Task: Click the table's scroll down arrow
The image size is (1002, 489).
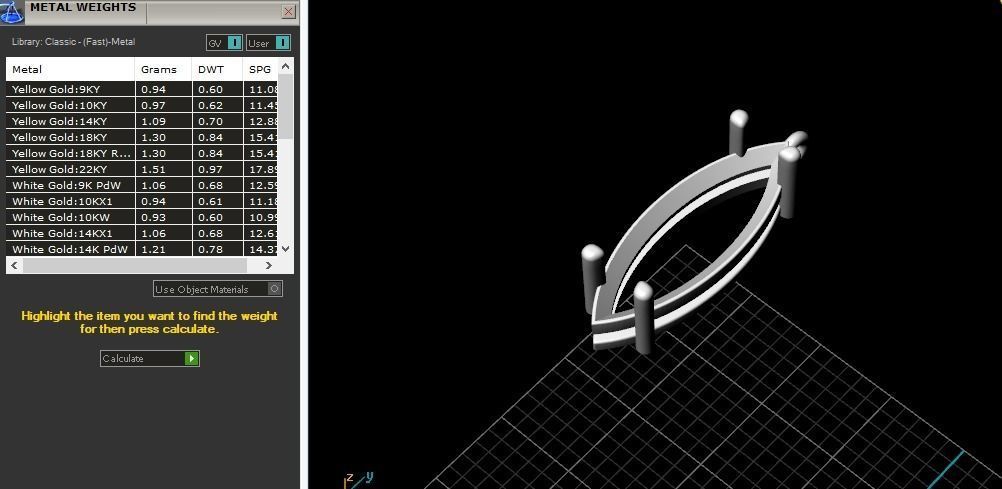Action: (286, 249)
